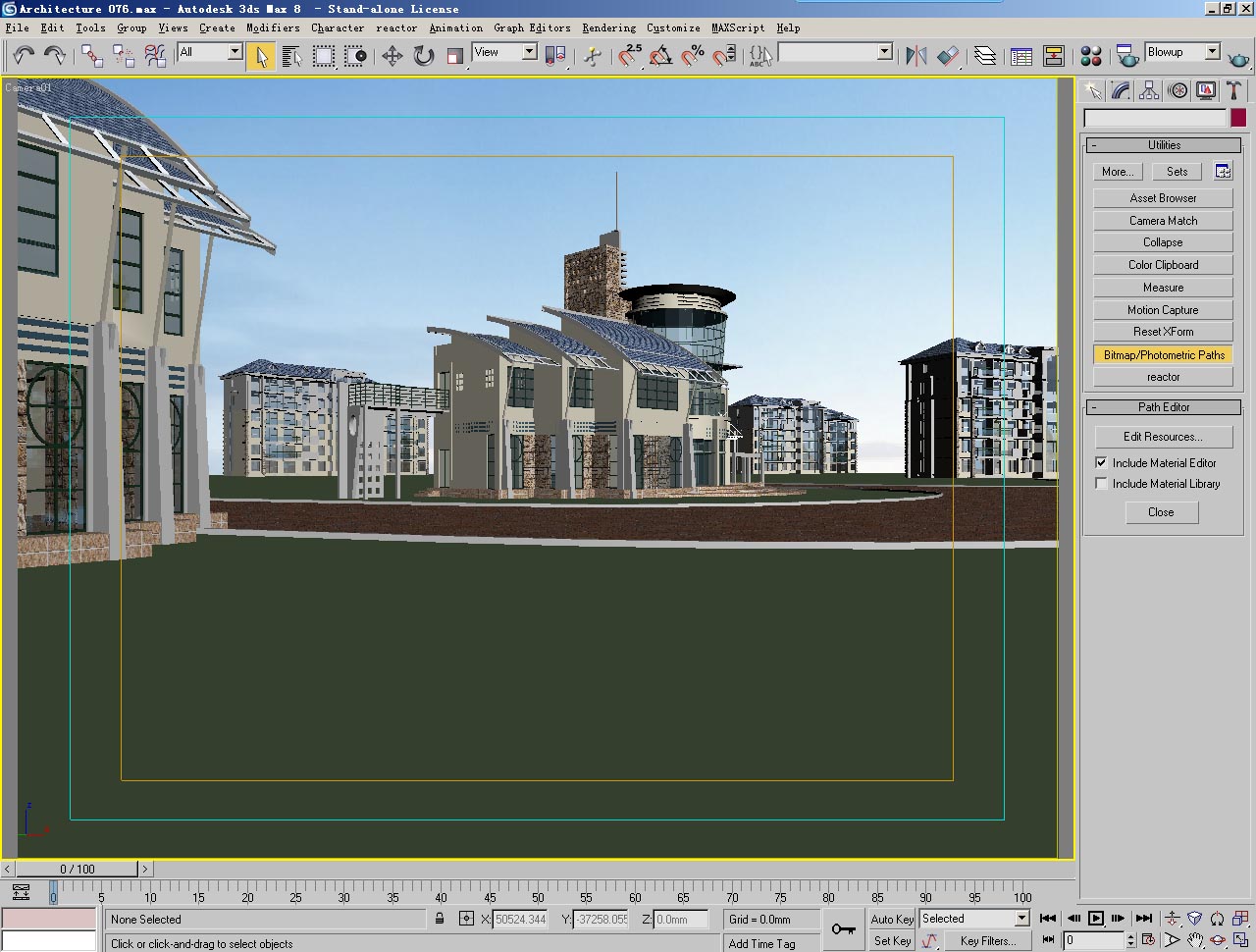Click the Camera Match utility button
Image resolution: width=1256 pixels, height=952 pixels.
(1163, 221)
